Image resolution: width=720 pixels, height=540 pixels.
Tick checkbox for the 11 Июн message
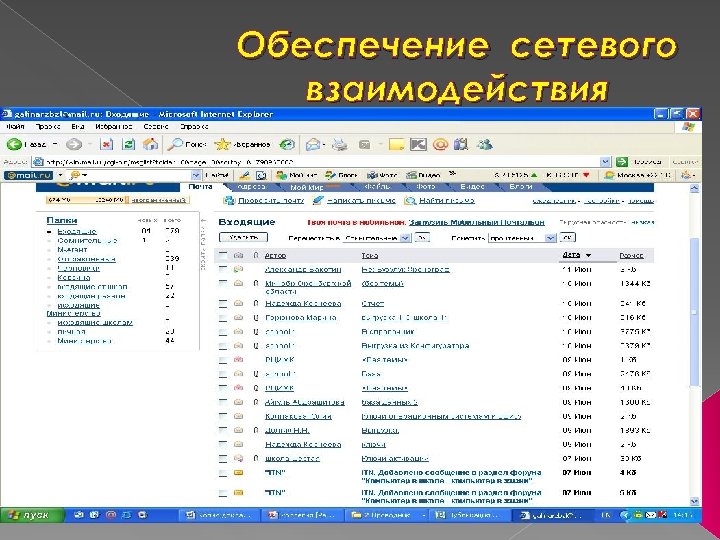click(x=223, y=269)
